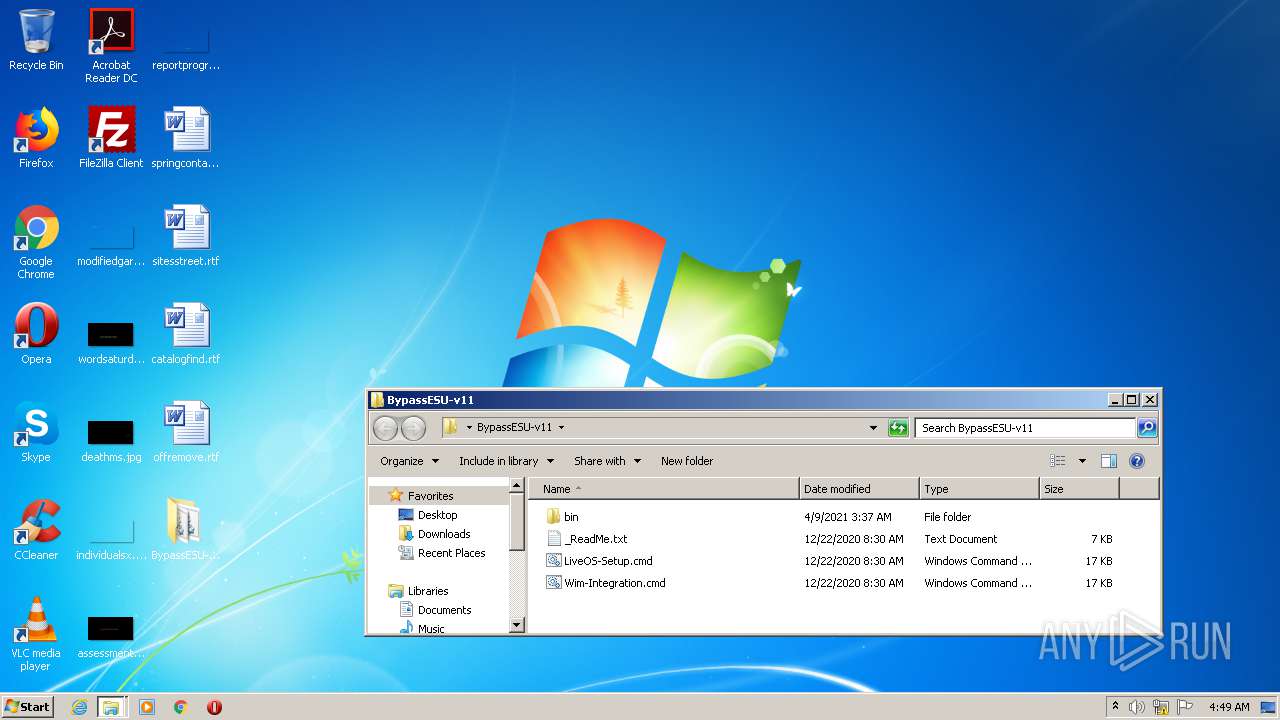Open Recent Places in navigation pane
Viewport: 1280px width, 720px height.
[x=451, y=553]
